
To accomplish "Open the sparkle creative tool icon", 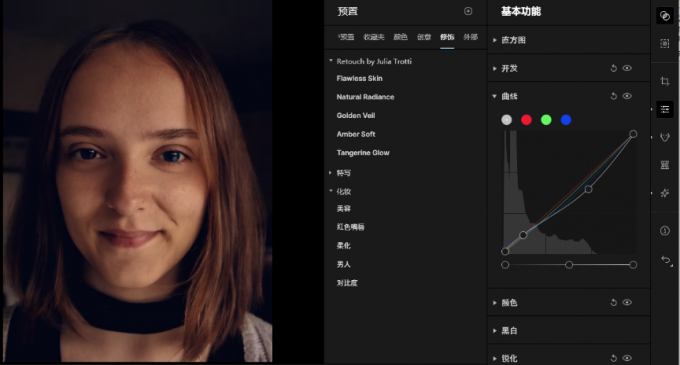I will pos(664,193).
